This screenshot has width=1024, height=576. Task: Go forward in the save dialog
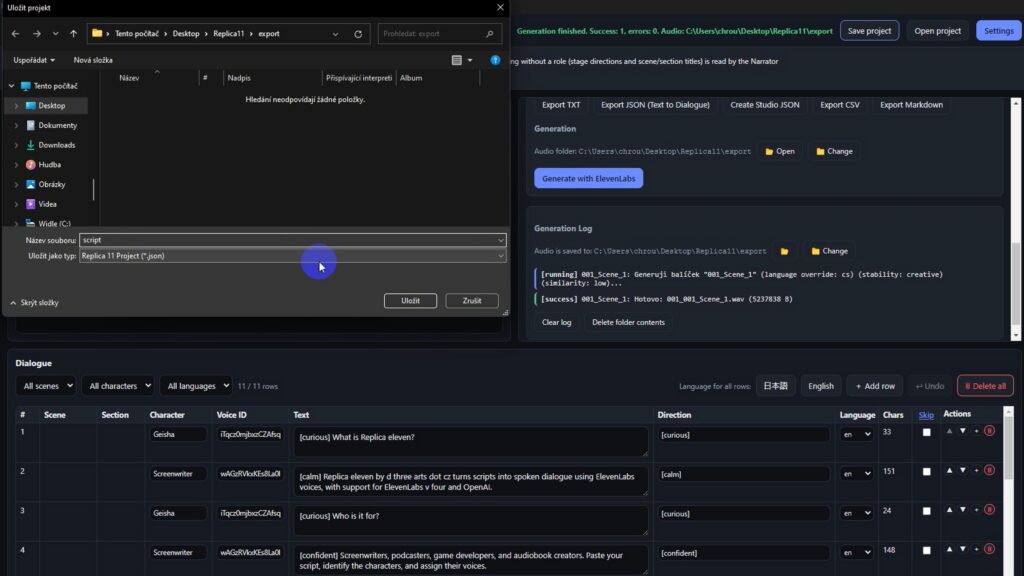tap(37, 33)
